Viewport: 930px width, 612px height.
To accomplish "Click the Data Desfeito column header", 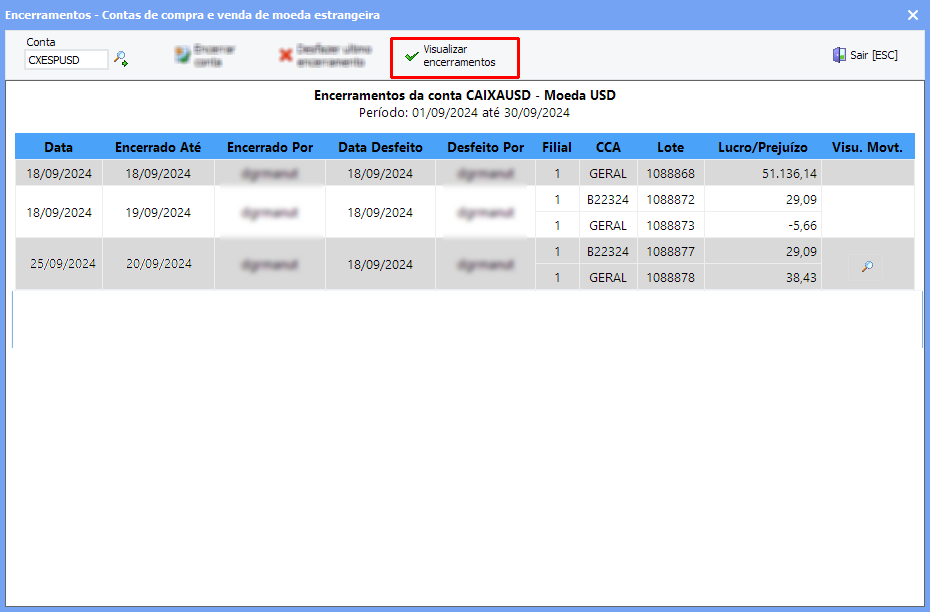I will click(x=380, y=148).
